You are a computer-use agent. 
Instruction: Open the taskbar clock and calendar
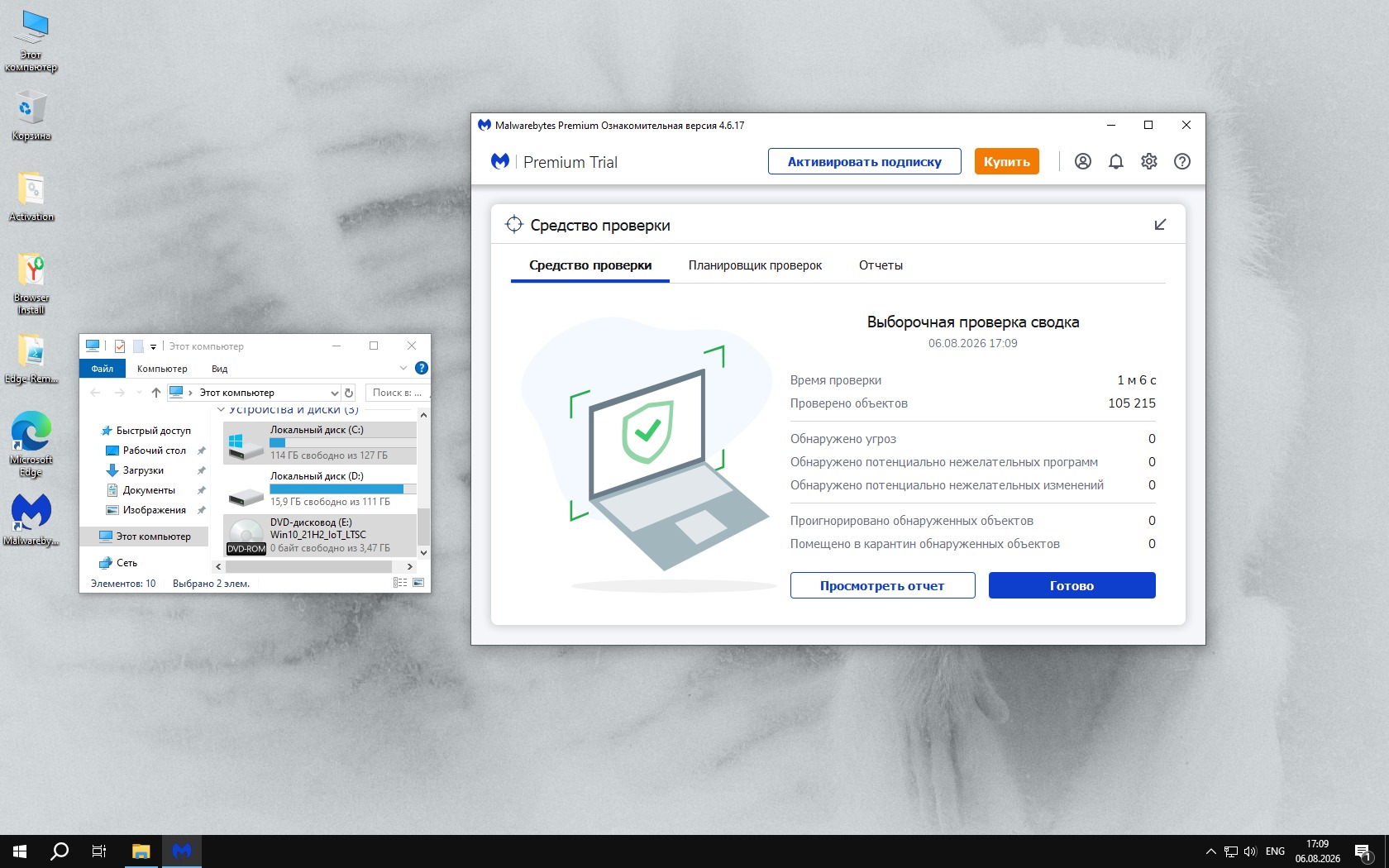1318,851
